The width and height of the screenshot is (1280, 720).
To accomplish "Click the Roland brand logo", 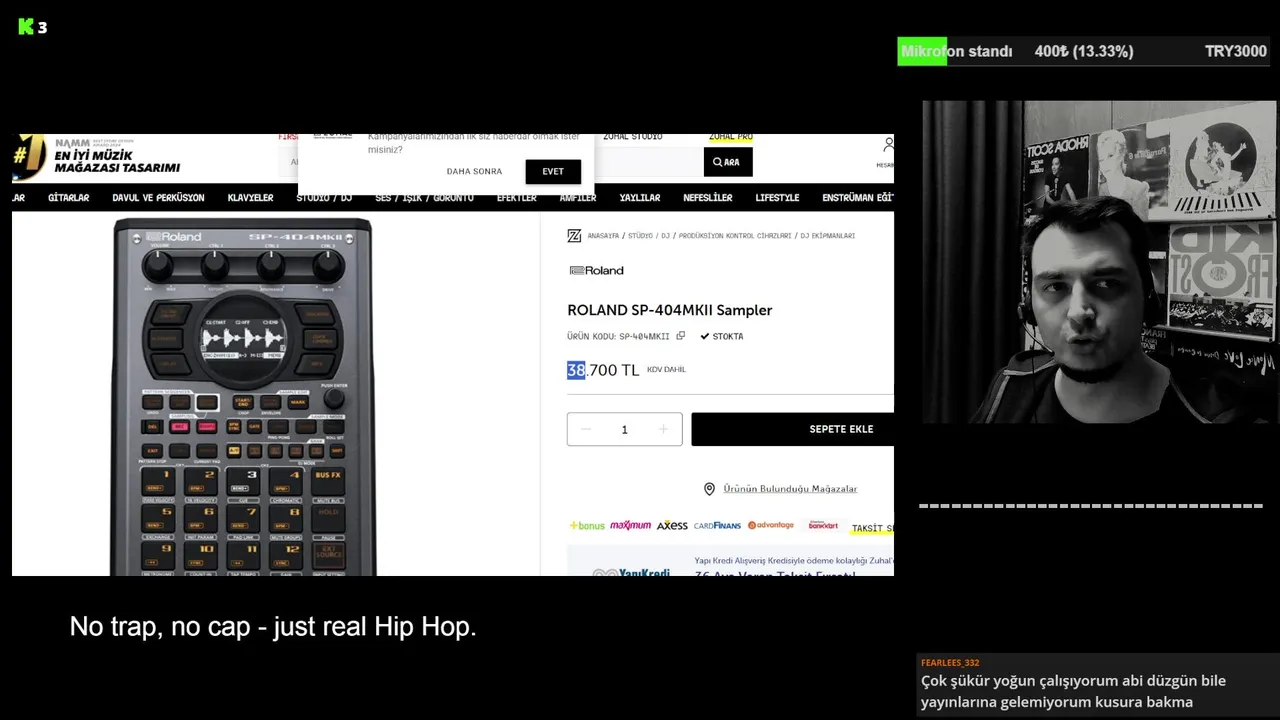I will click(x=596, y=270).
